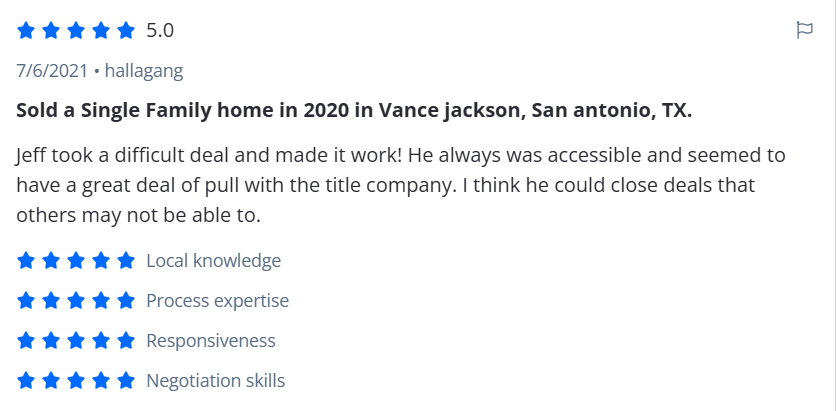Click last star beside Responsiveness
The width and height of the screenshot is (836, 411).
[126, 341]
